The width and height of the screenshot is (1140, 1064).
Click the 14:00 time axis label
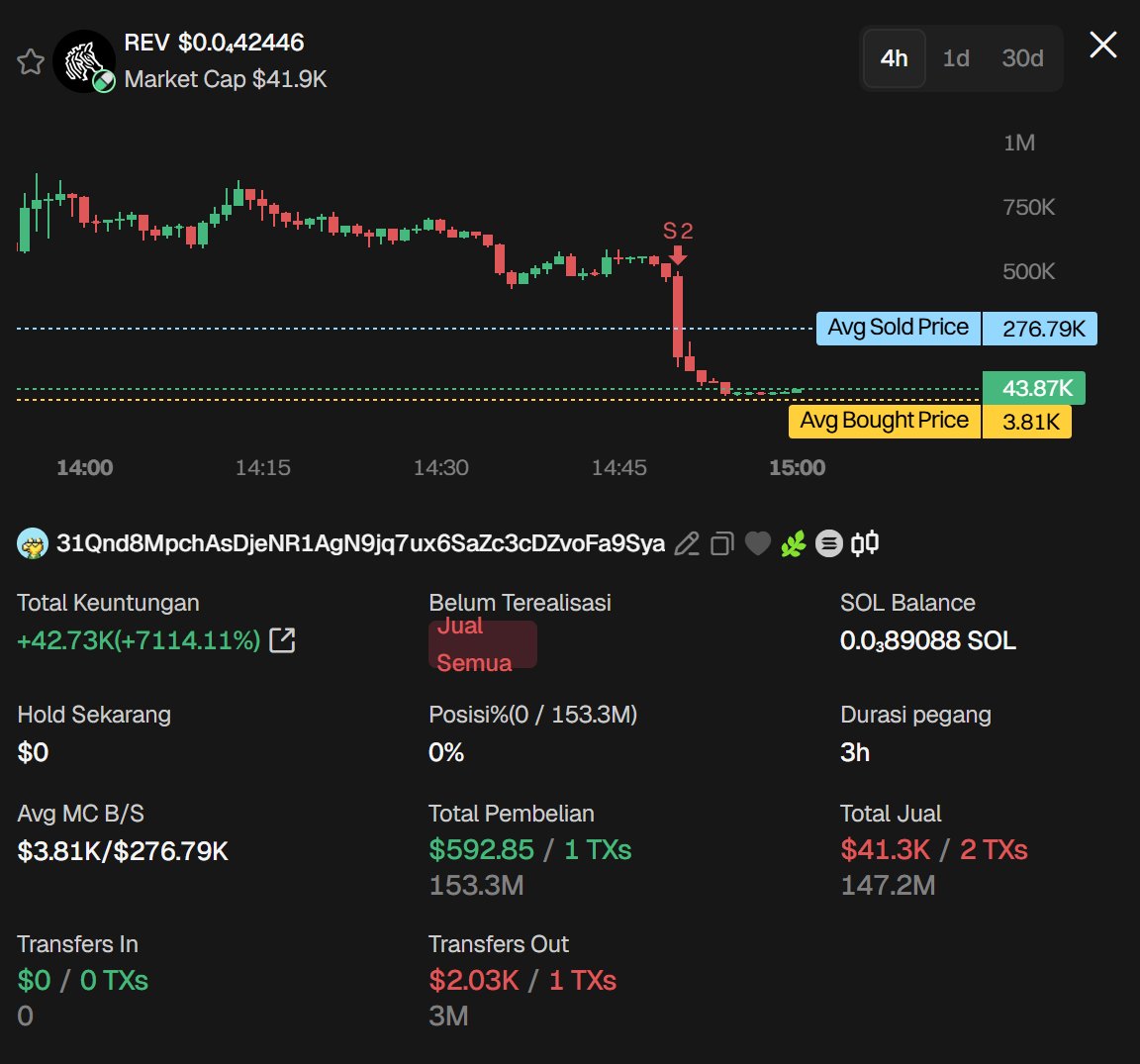(85, 467)
